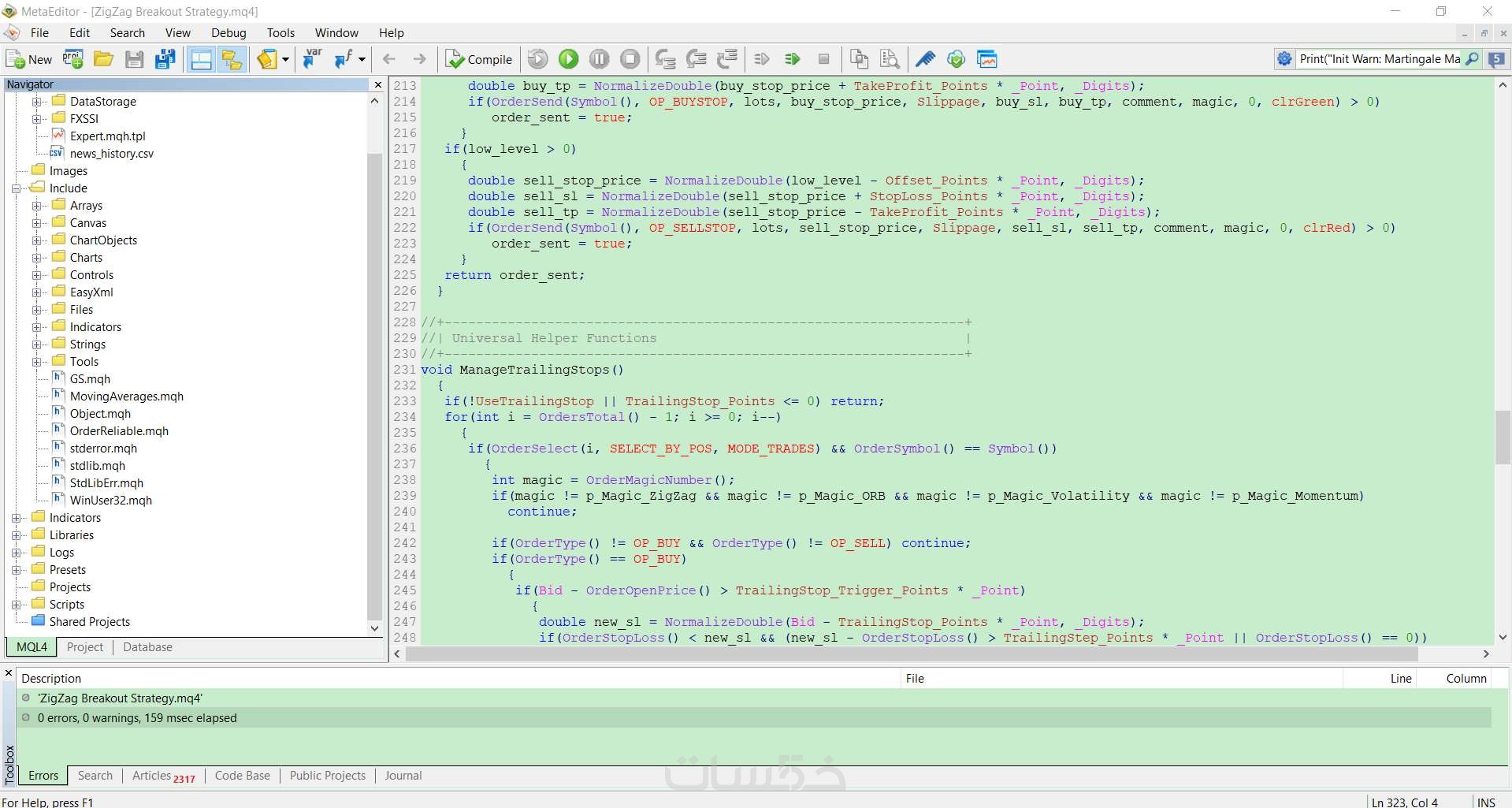
Task: Start debugging with the green play icon
Action: point(568,59)
